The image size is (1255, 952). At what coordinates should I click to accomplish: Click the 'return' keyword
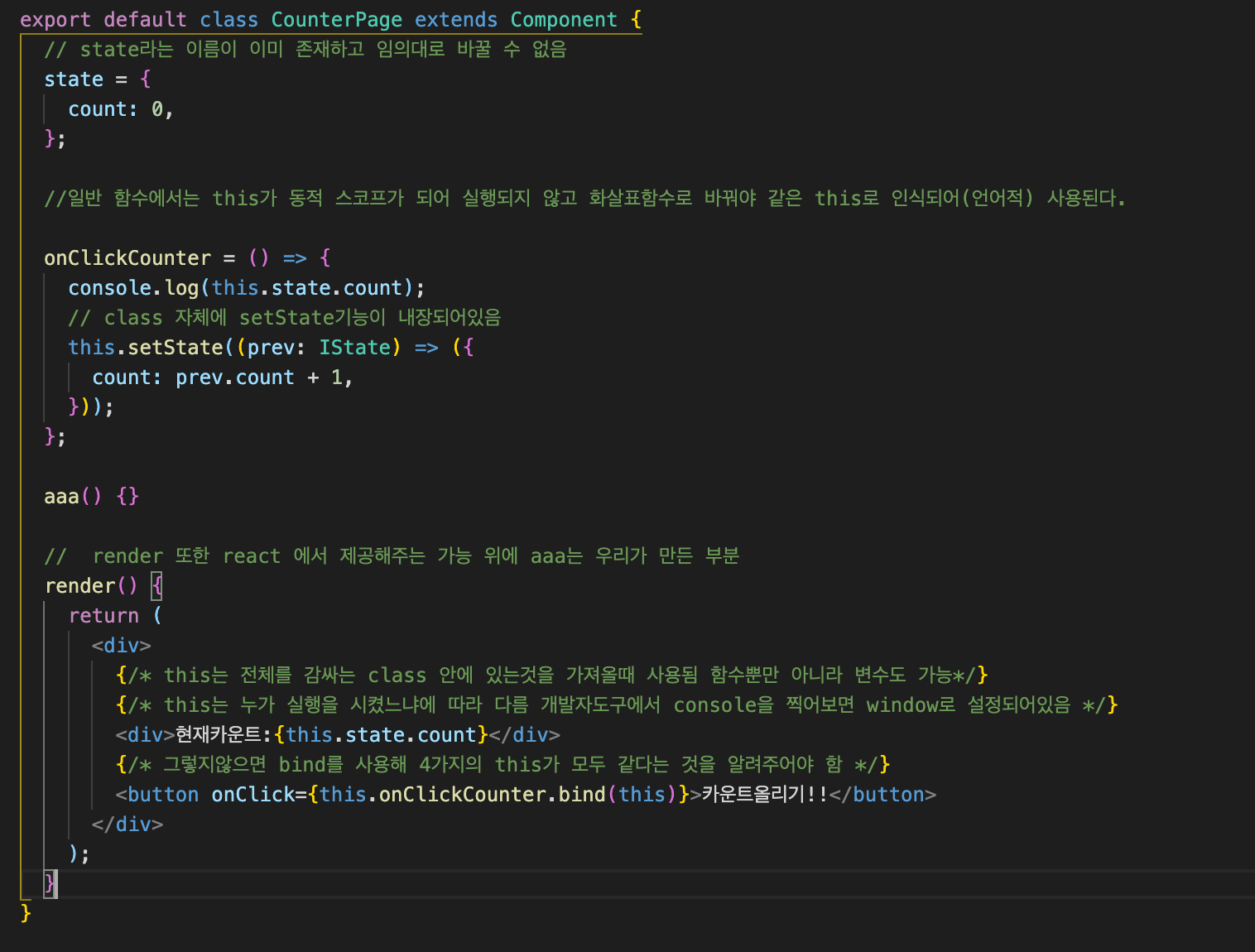(x=103, y=616)
